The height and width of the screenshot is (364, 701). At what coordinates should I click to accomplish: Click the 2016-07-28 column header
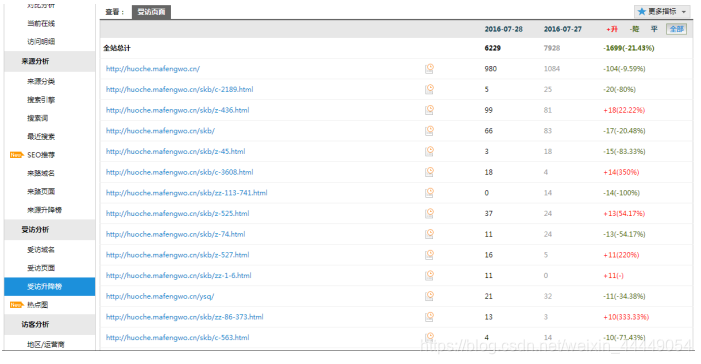point(503,29)
